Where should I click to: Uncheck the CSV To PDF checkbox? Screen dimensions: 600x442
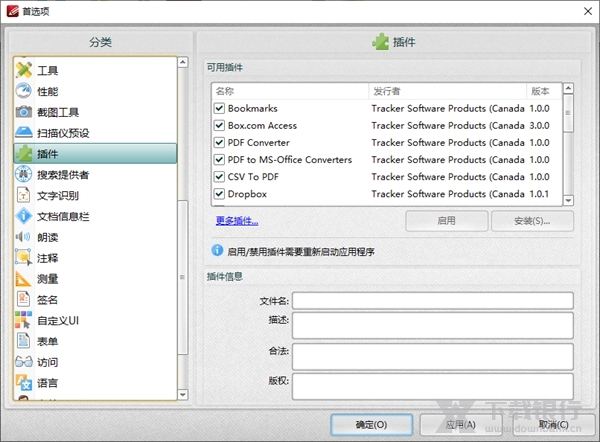tap(219, 176)
